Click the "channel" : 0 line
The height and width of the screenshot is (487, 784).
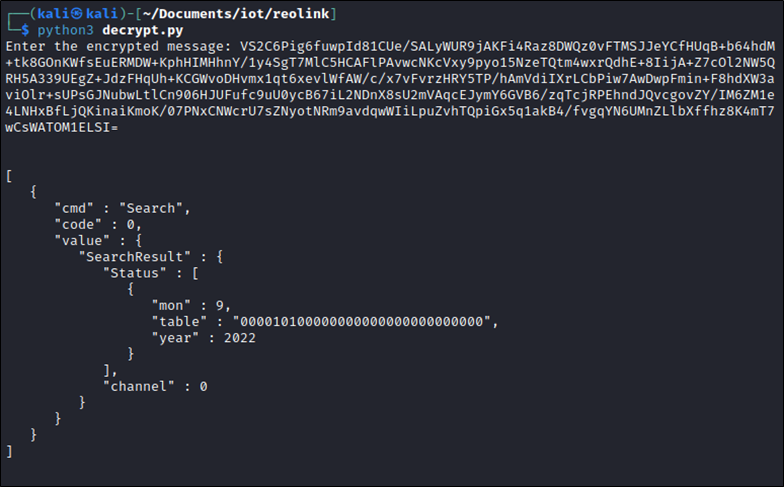(155, 386)
